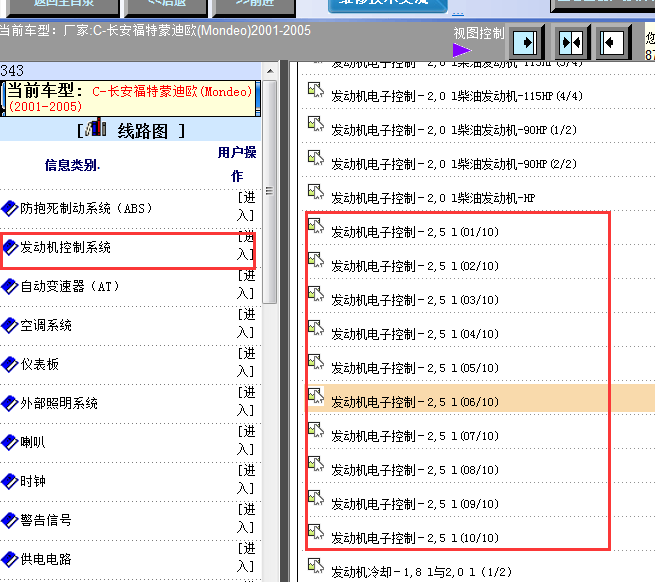Click the converging-arrows view control button
Image resolution: width=655 pixels, height=582 pixels.
571,43
